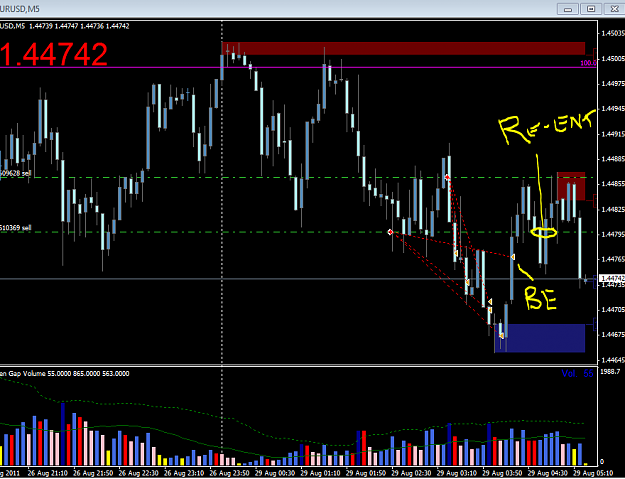The height and width of the screenshot is (479, 625).
Task: Click the '29 Aug 00:30' time axis label
Action: (x=275, y=473)
